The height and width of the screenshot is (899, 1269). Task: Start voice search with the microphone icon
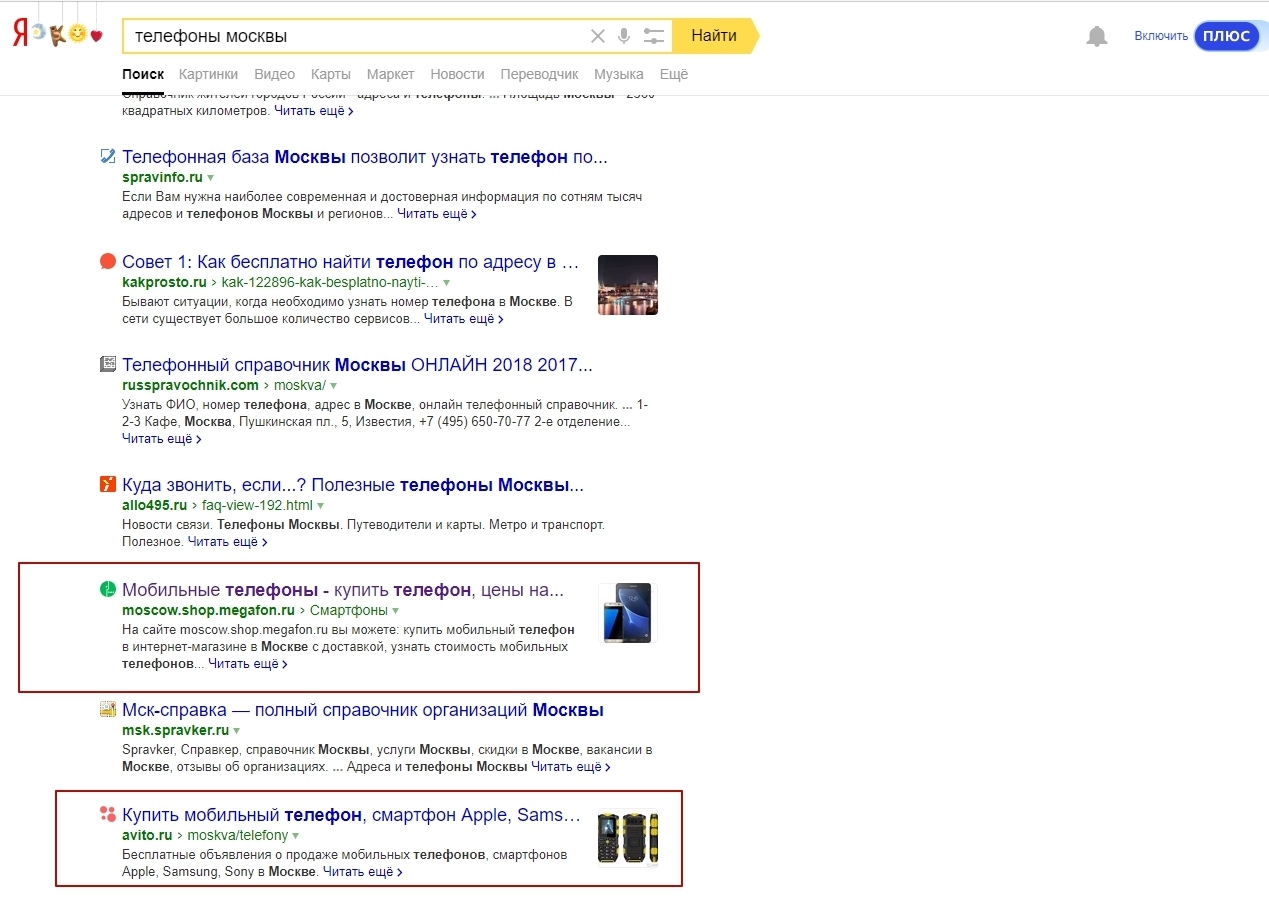[x=624, y=36]
